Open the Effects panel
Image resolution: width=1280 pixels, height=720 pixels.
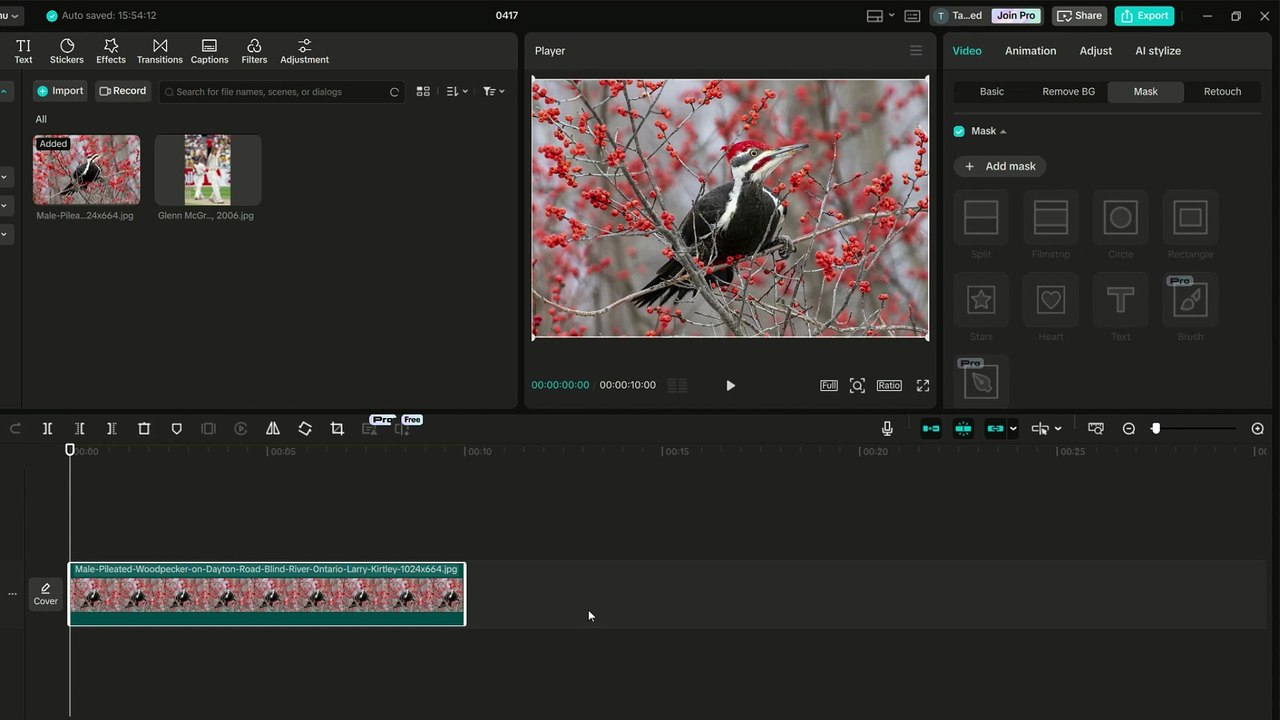(111, 51)
